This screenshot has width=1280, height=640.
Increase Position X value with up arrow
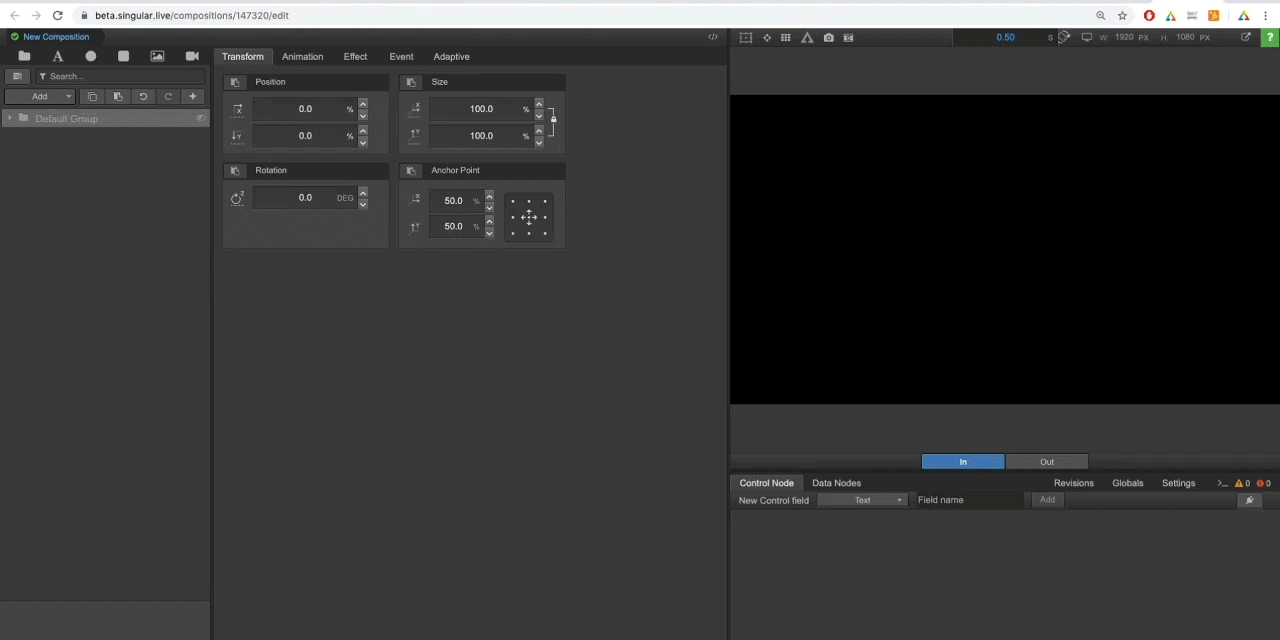point(363,104)
